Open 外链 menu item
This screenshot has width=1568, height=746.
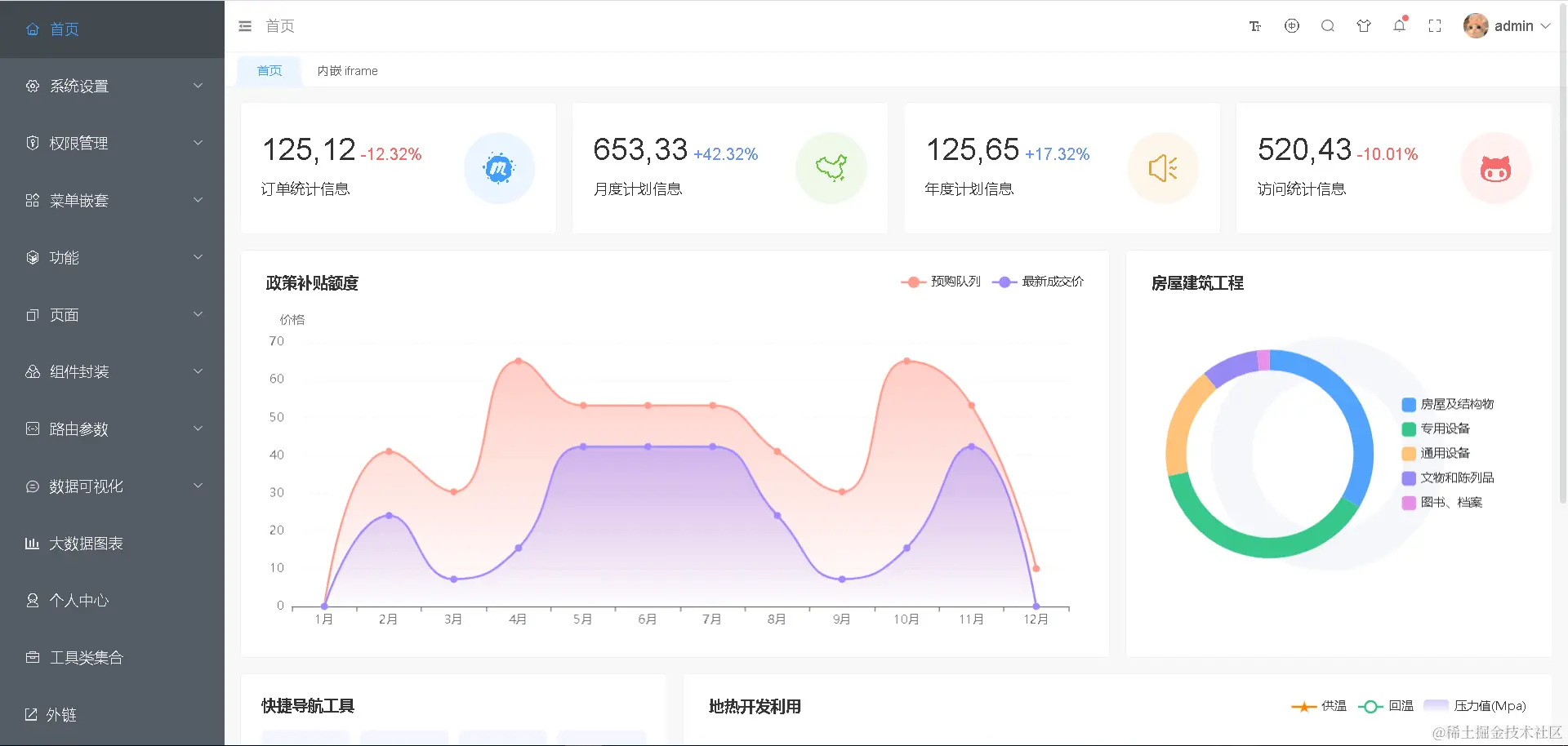[112, 714]
